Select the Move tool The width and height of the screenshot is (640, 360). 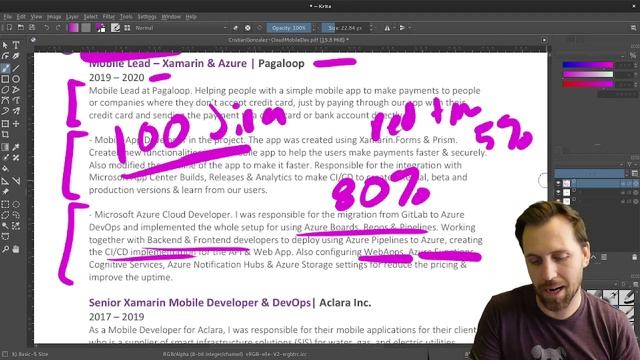(16, 123)
